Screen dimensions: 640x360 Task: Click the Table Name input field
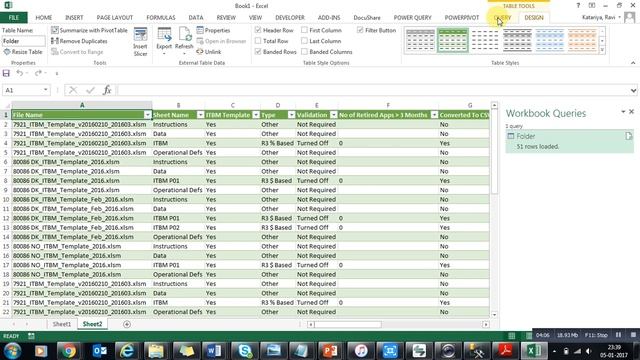coord(24,41)
